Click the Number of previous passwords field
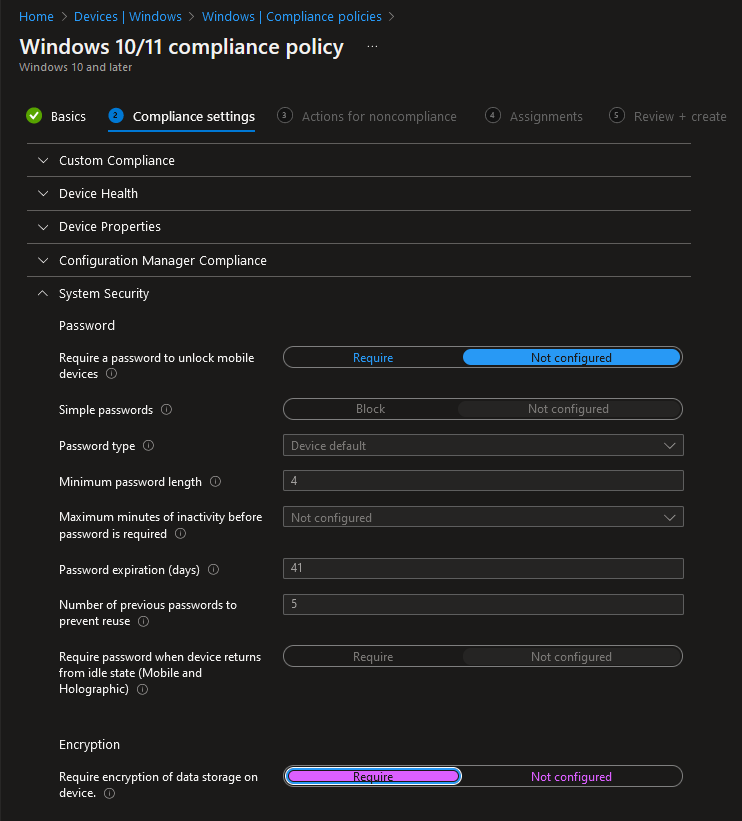This screenshot has width=742, height=821. (483, 604)
